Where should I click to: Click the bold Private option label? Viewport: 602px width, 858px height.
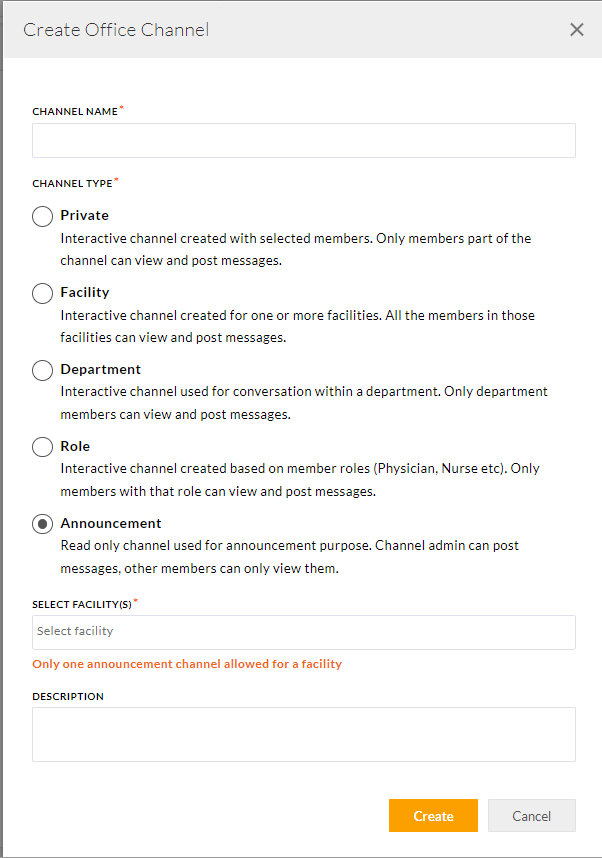click(84, 215)
